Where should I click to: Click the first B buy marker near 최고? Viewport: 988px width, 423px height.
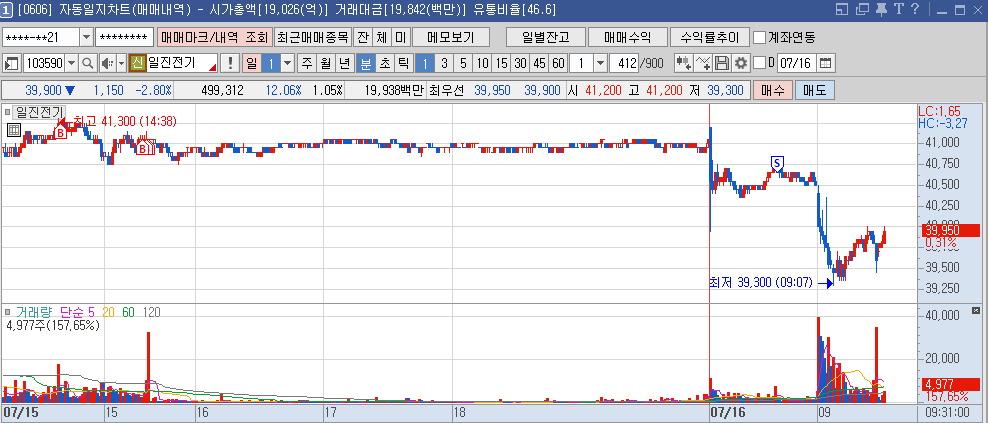click(60, 132)
